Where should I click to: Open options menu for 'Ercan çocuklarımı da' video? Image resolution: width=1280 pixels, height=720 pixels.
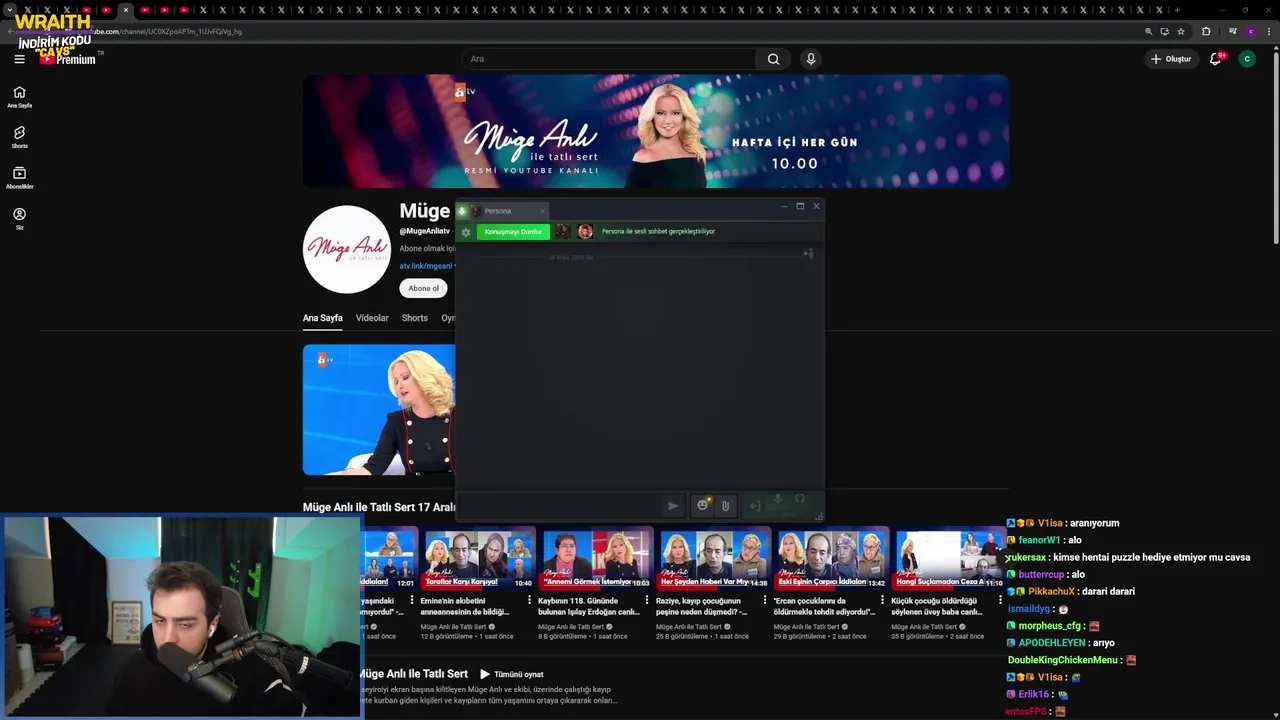tap(882, 601)
